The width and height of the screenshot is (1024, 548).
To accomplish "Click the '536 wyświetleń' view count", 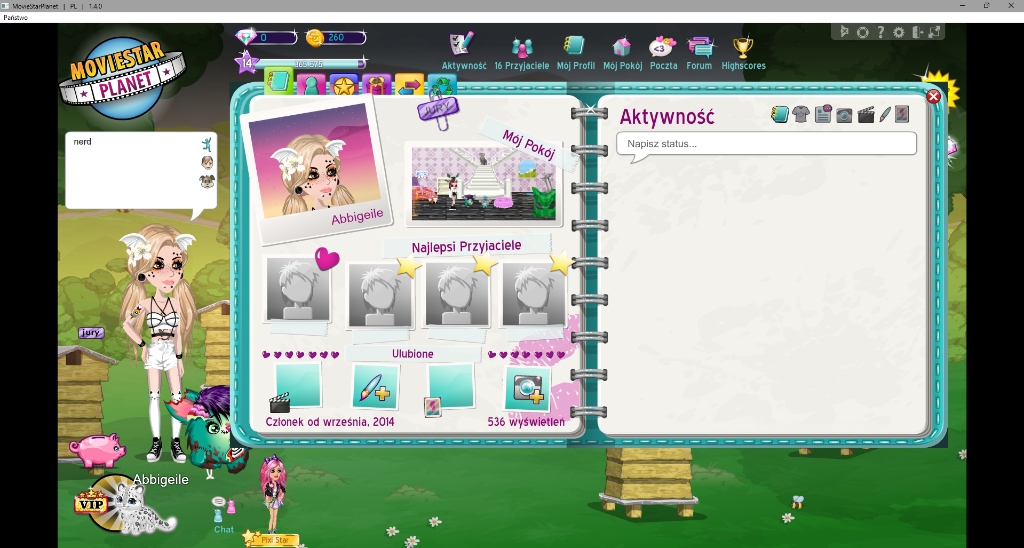I will pyautogui.click(x=526, y=422).
